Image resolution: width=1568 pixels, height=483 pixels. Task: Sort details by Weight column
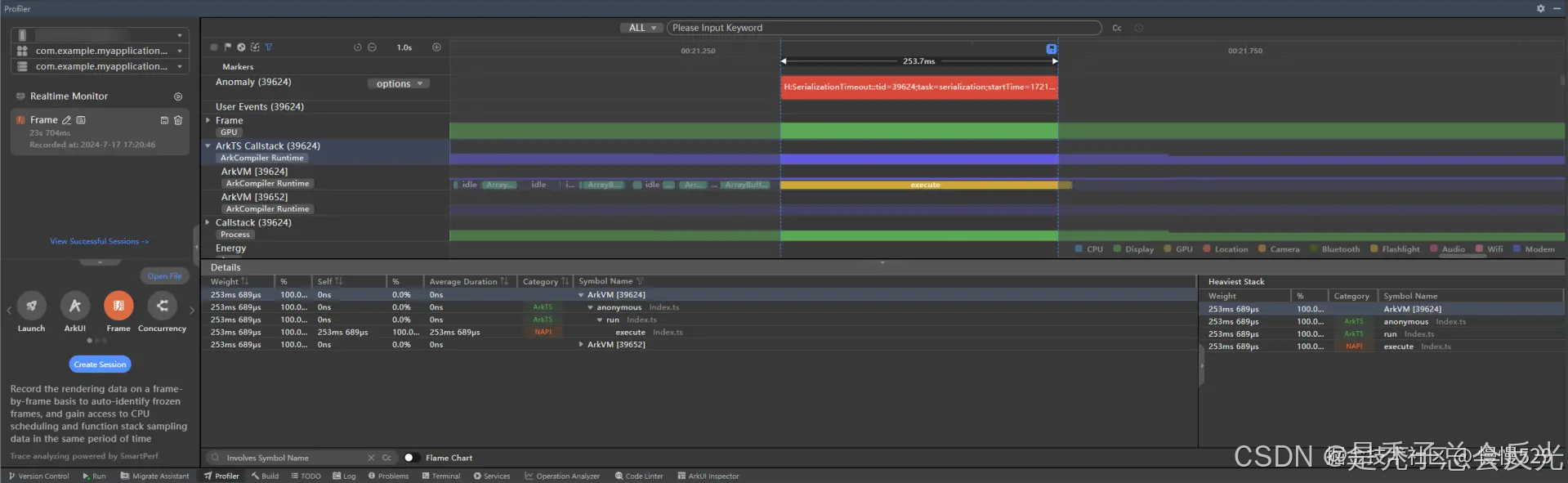tap(230, 281)
